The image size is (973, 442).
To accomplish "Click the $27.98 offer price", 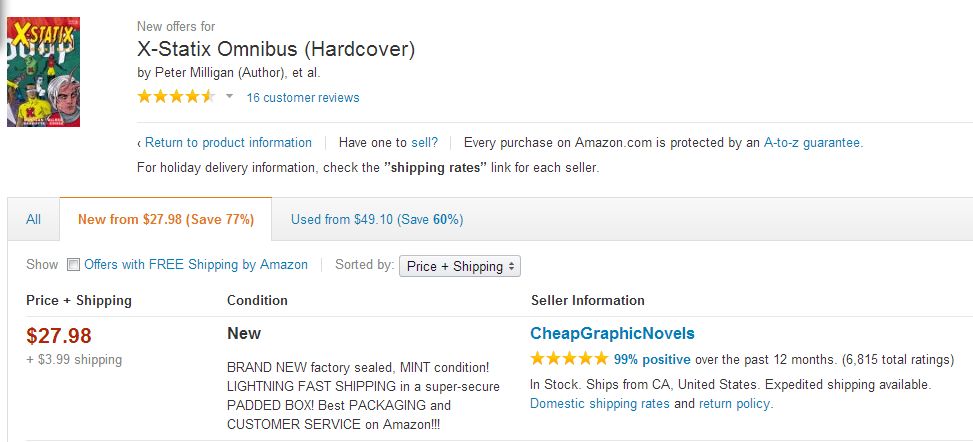I will (x=59, y=336).
